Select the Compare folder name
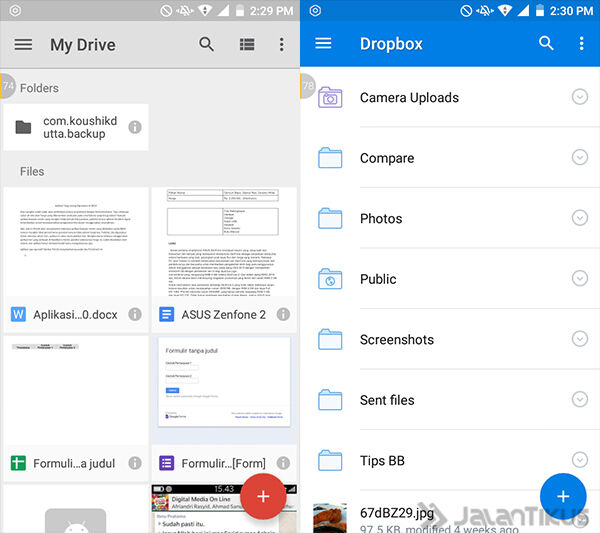 (387, 158)
